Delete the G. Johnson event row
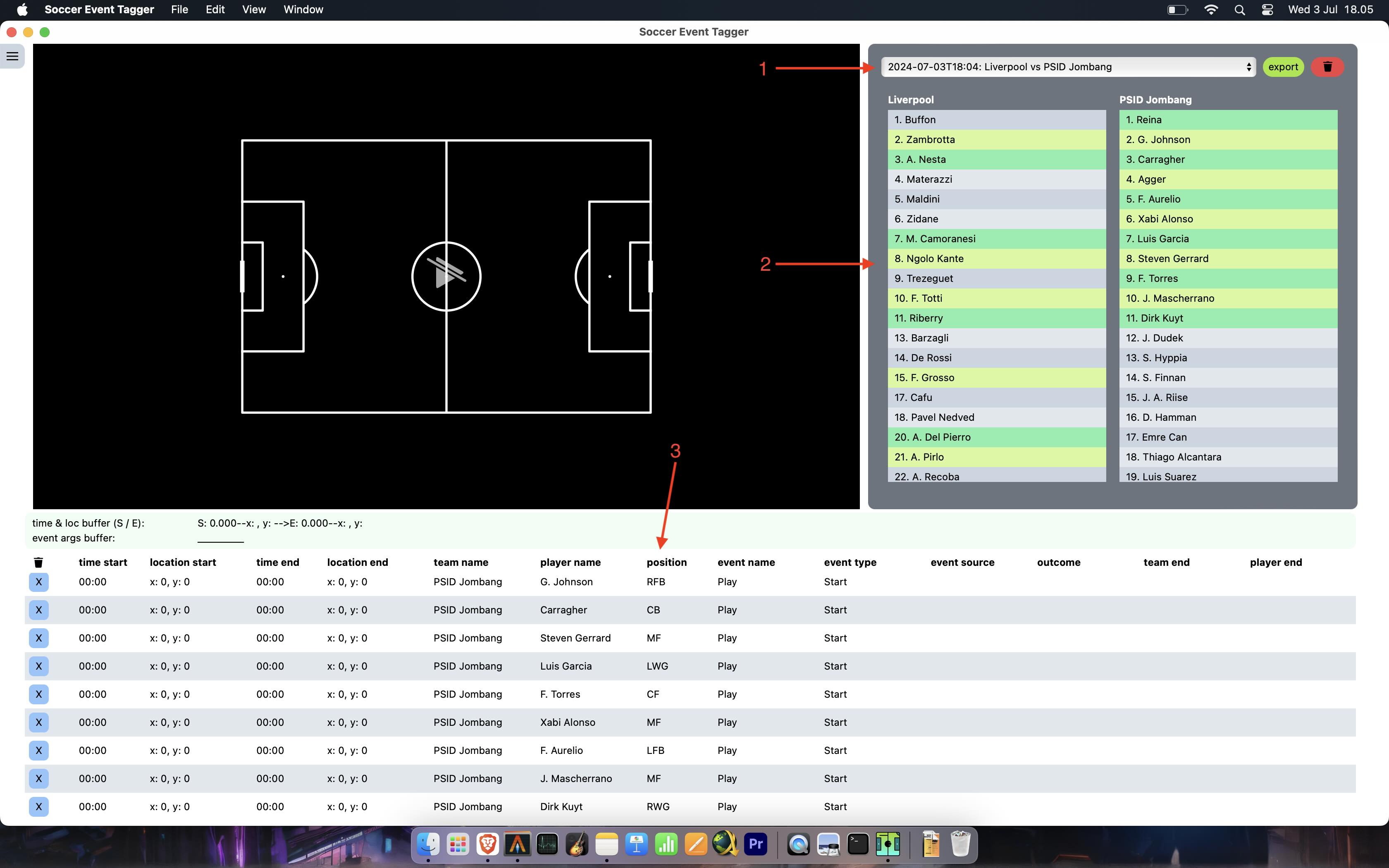The width and height of the screenshot is (1389, 868). coord(38,582)
